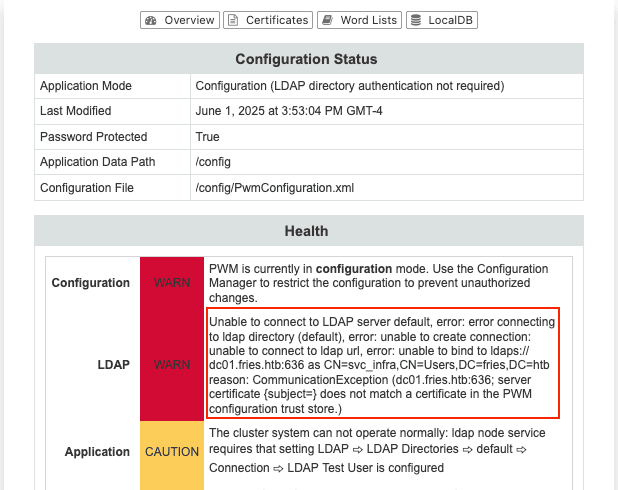The height and width of the screenshot is (490, 618).
Task: Click the Application row label in Health
Action: (97, 452)
